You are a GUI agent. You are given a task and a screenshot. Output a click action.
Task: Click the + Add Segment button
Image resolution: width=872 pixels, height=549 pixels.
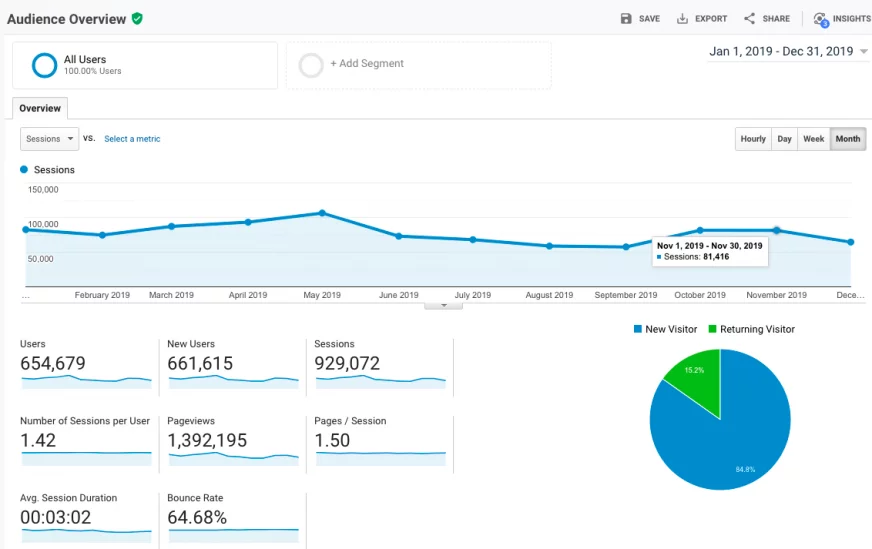pos(367,64)
